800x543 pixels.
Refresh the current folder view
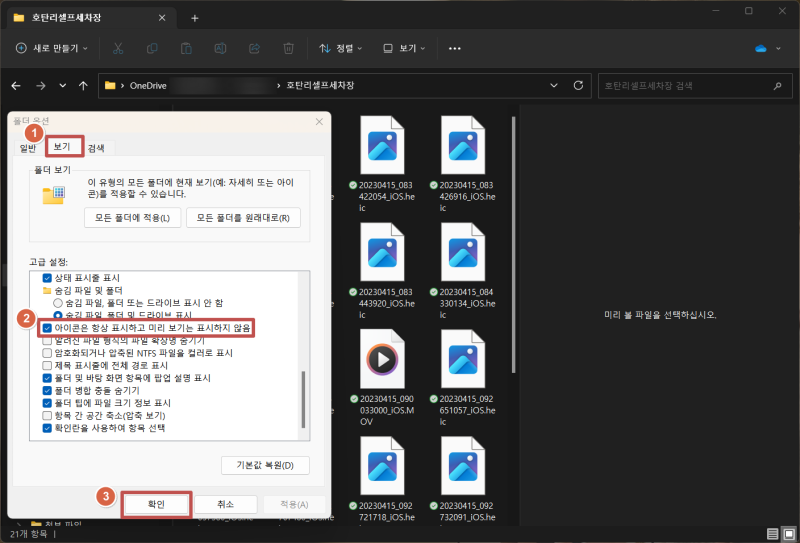tap(578, 85)
